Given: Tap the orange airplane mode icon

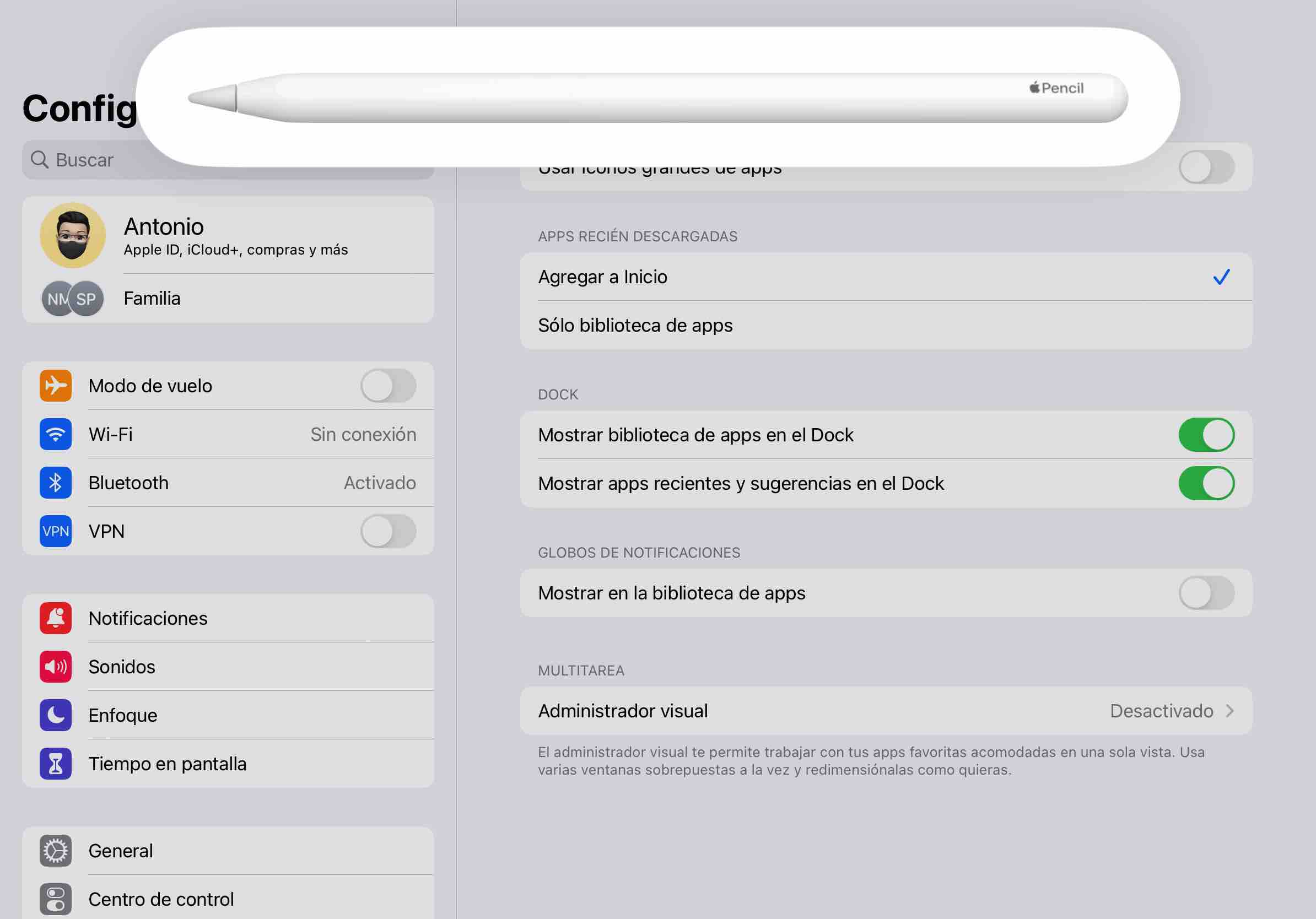Looking at the screenshot, I should tap(56, 386).
